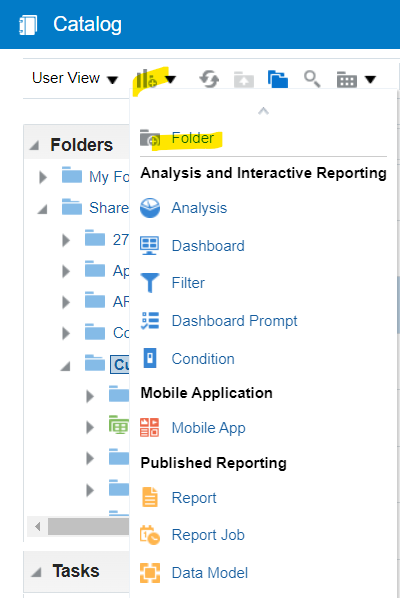Select Analysis pie chart icon

(x=150, y=208)
